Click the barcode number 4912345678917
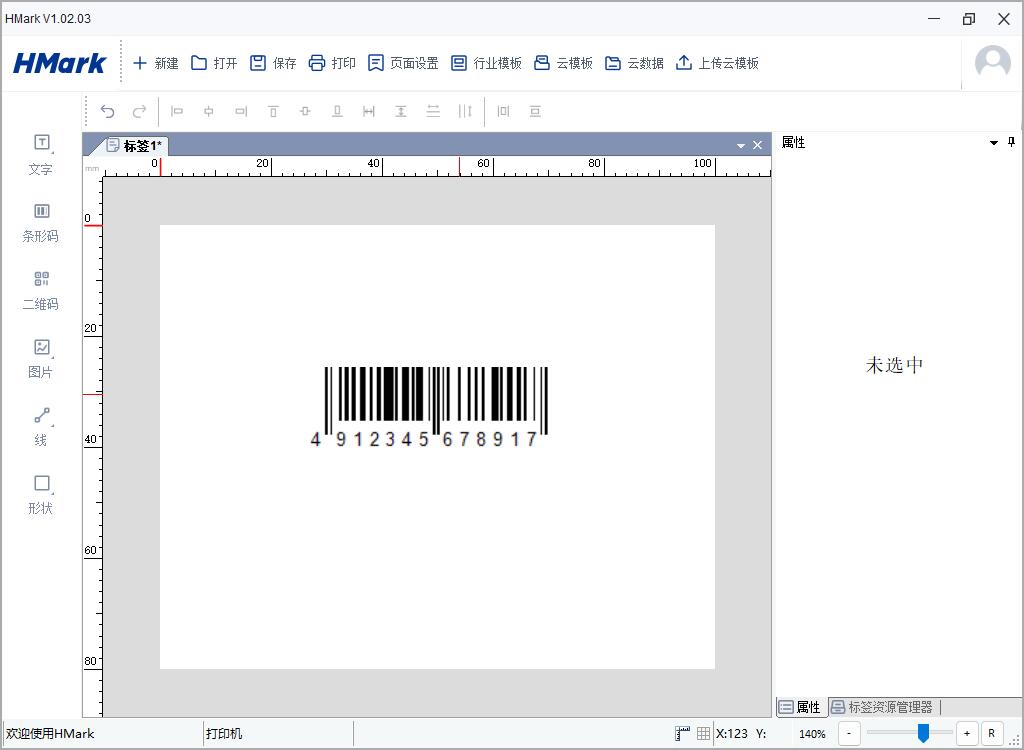The width and height of the screenshot is (1024, 750). (424, 439)
